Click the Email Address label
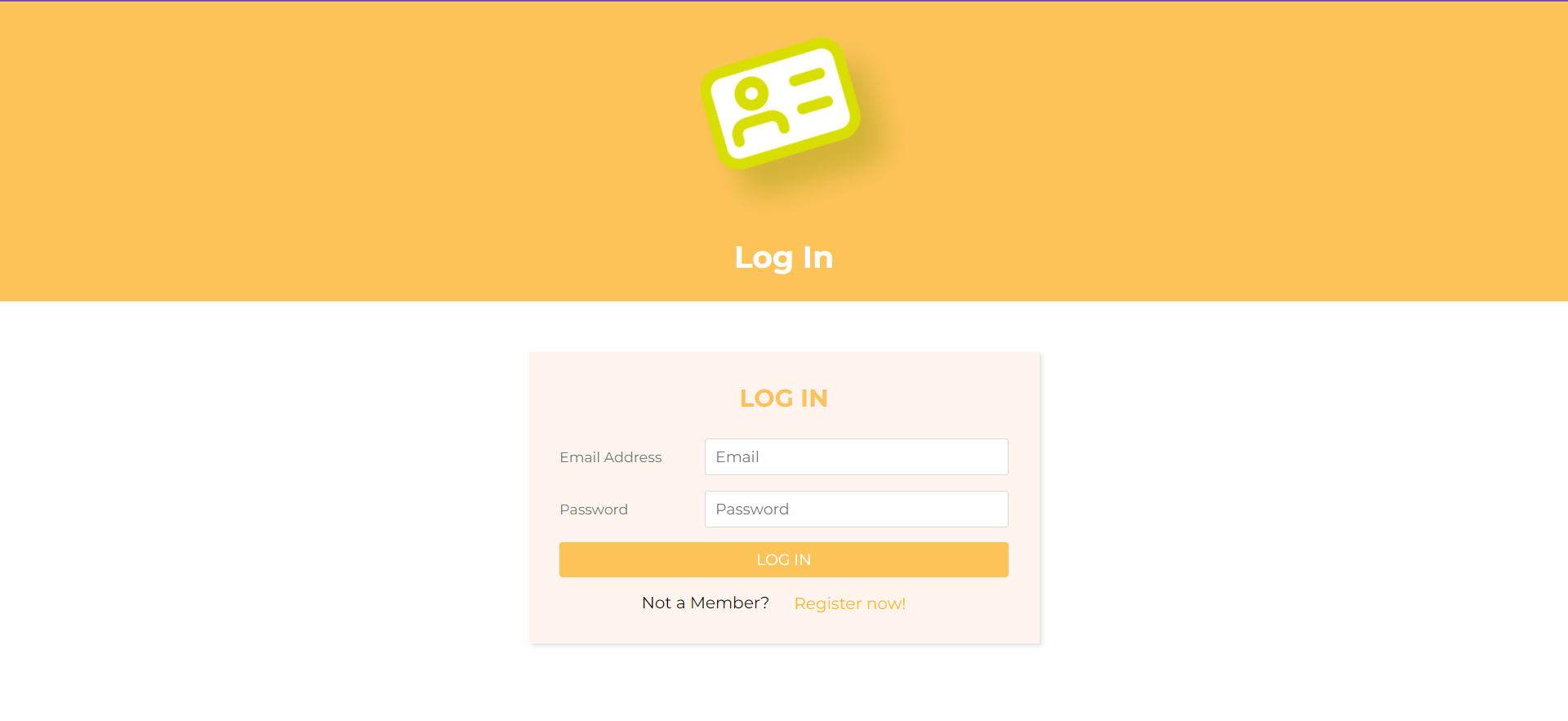Viewport: 1568px width, 721px height. [x=610, y=457]
